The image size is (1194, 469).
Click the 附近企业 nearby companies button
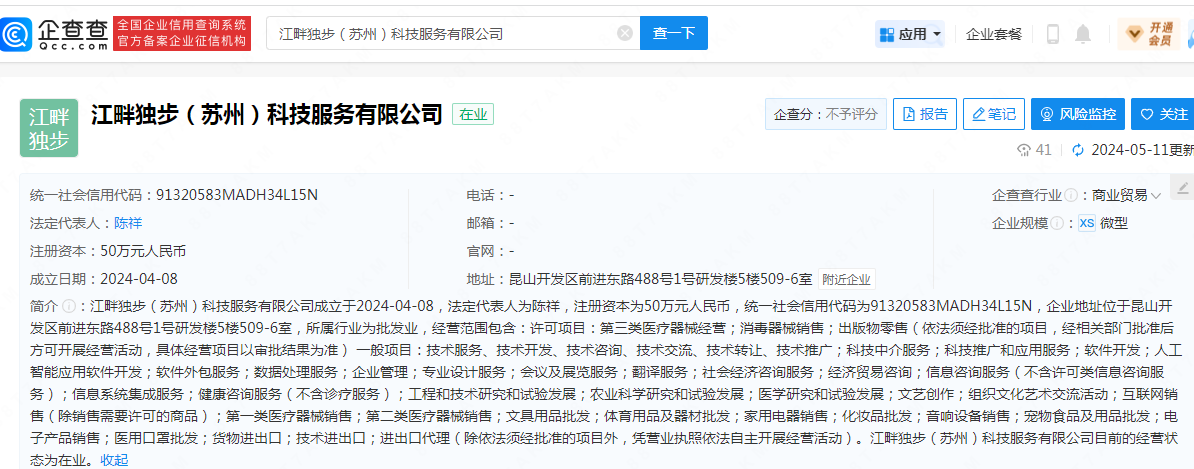(x=847, y=279)
